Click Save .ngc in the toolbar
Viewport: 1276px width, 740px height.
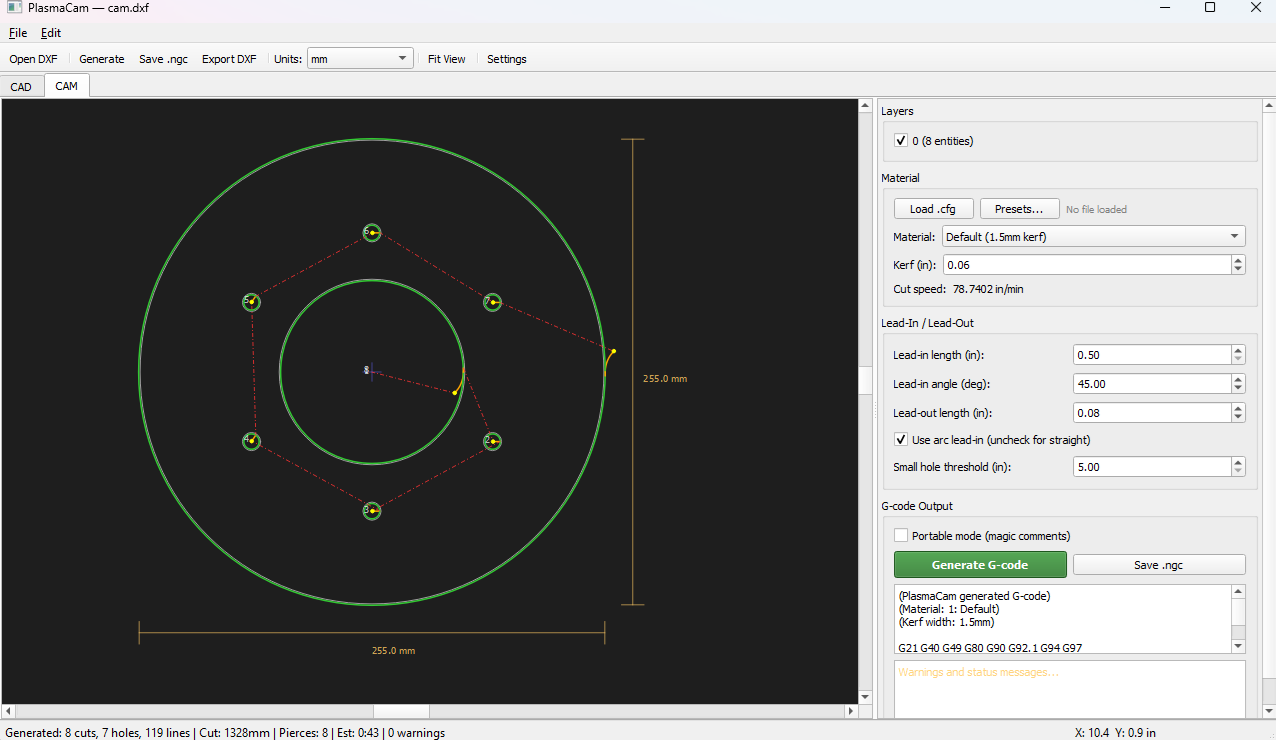163,59
